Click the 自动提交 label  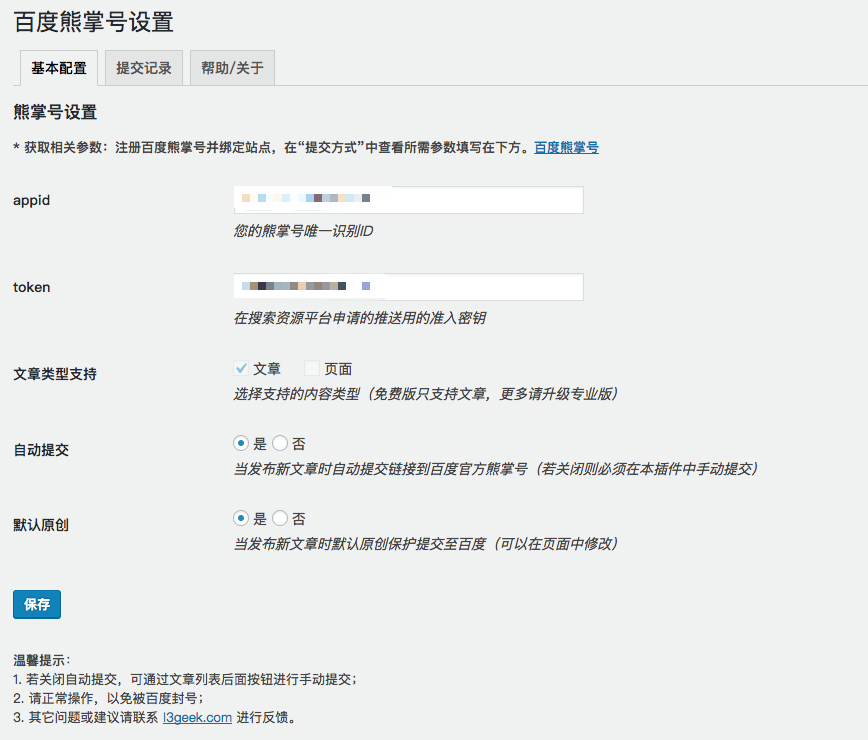41,450
